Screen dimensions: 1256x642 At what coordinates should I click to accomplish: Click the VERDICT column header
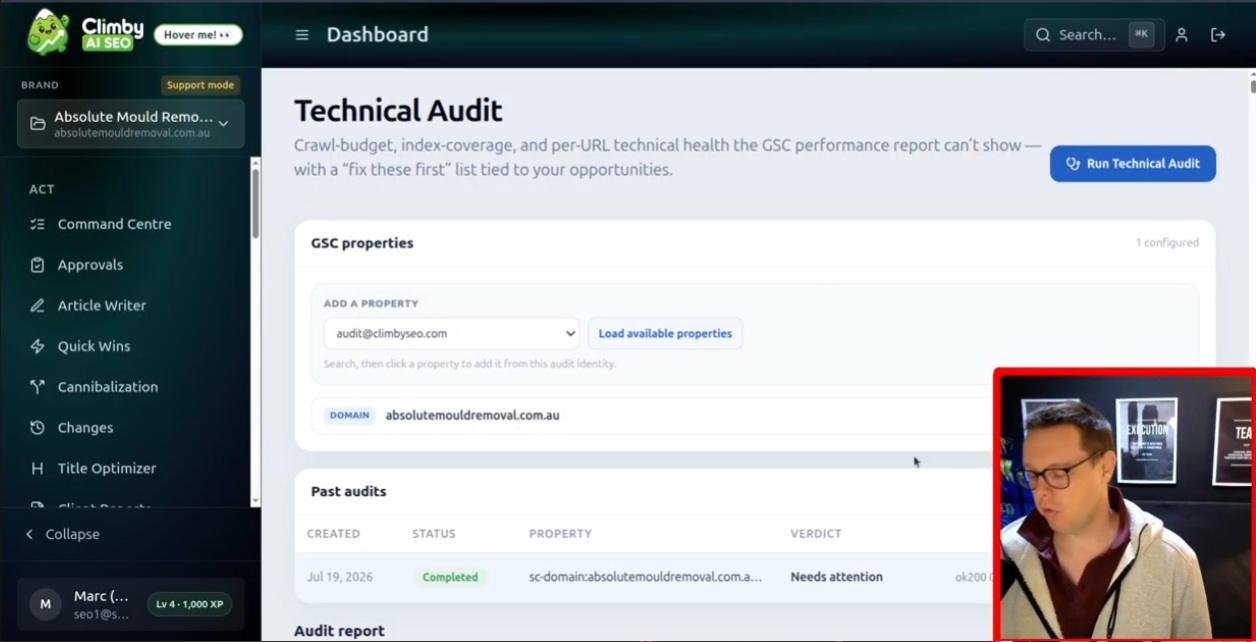click(x=816, y=534)
